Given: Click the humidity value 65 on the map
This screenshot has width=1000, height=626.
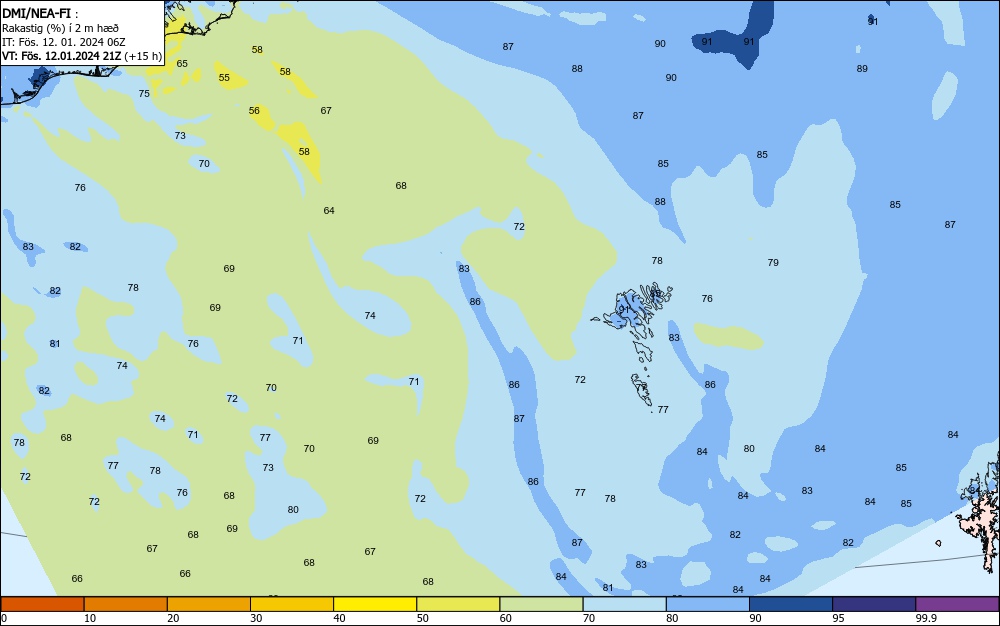Looking at the screenshot, I should point(182,63).
